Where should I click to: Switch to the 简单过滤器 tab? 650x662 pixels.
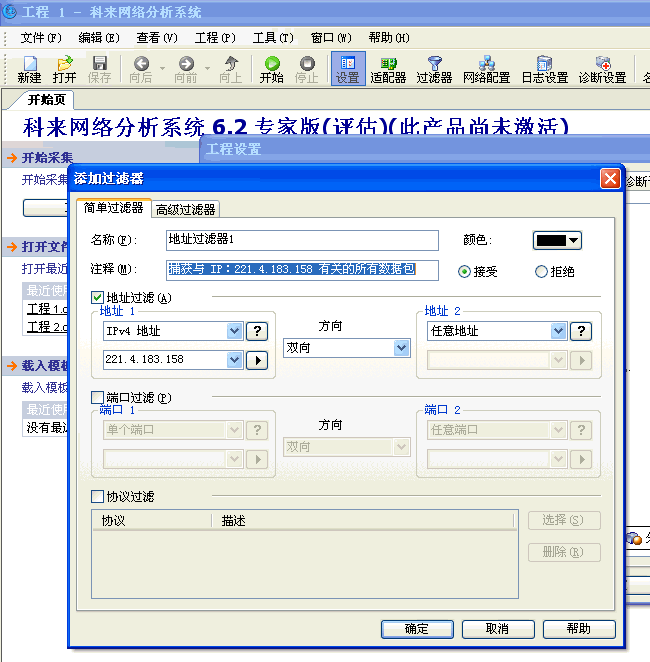point(114,208)
